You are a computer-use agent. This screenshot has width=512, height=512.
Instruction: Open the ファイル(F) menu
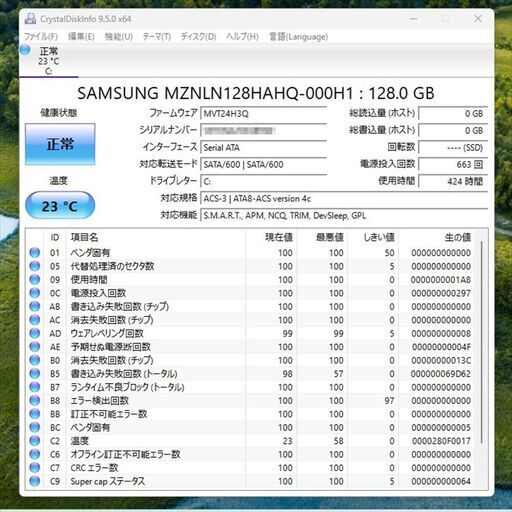[x=41, y=37]
